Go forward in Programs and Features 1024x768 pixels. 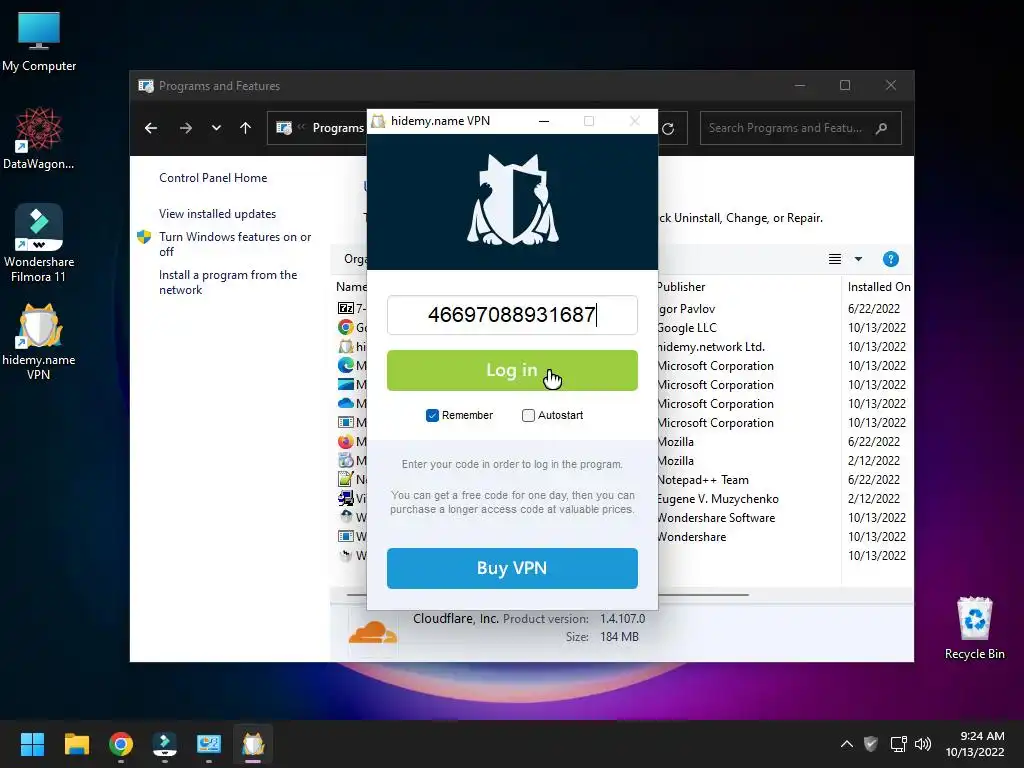tap(186, 128)
